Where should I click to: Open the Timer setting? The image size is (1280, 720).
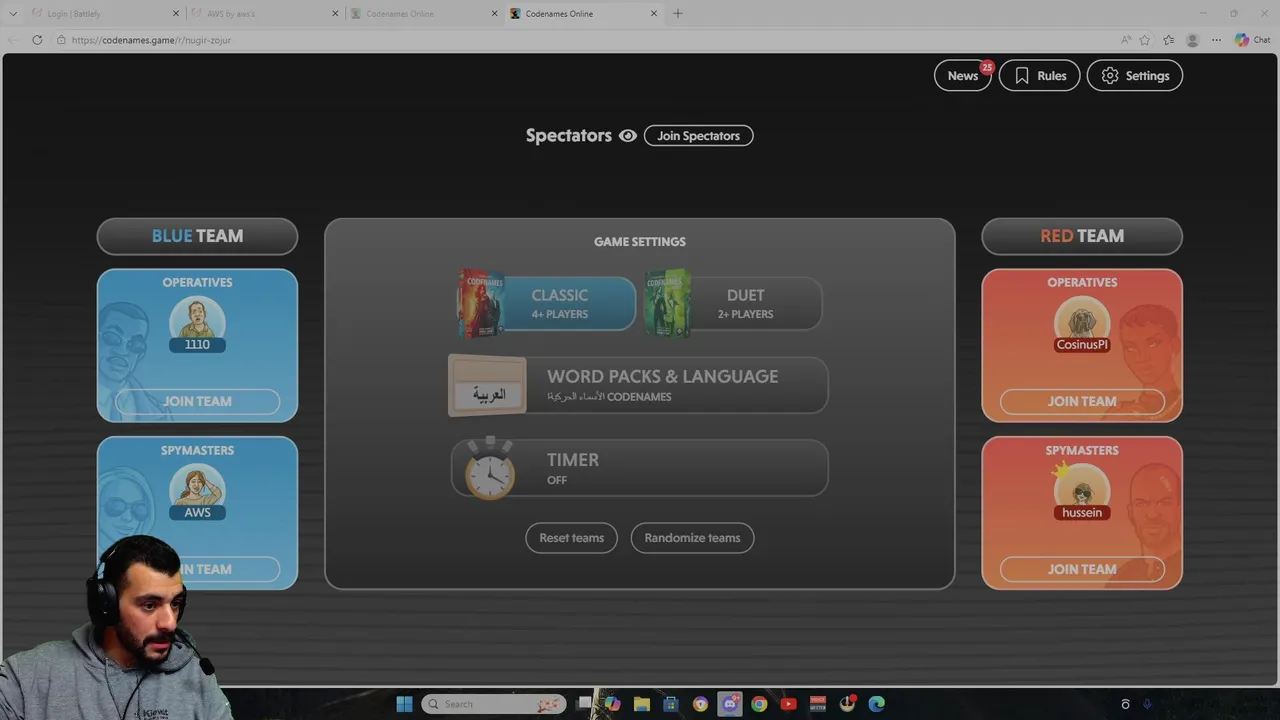pos(638,468)
